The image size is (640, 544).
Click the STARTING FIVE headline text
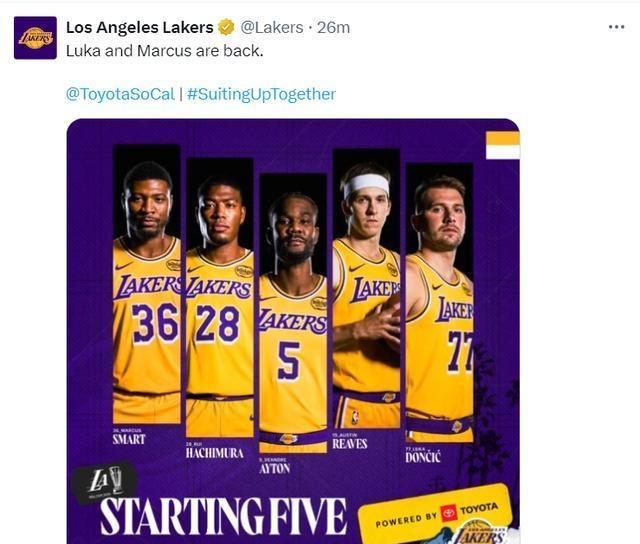pyautogui.click(x=222, y=516)
